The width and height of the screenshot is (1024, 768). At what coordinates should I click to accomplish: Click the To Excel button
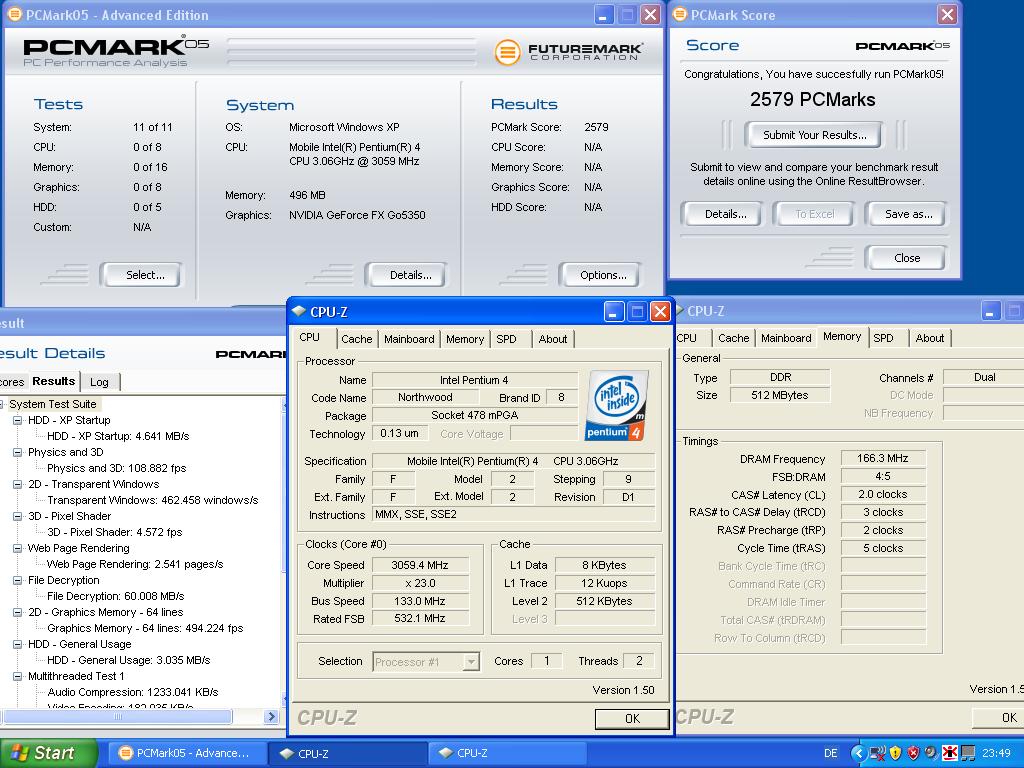[x=814, y=214]
